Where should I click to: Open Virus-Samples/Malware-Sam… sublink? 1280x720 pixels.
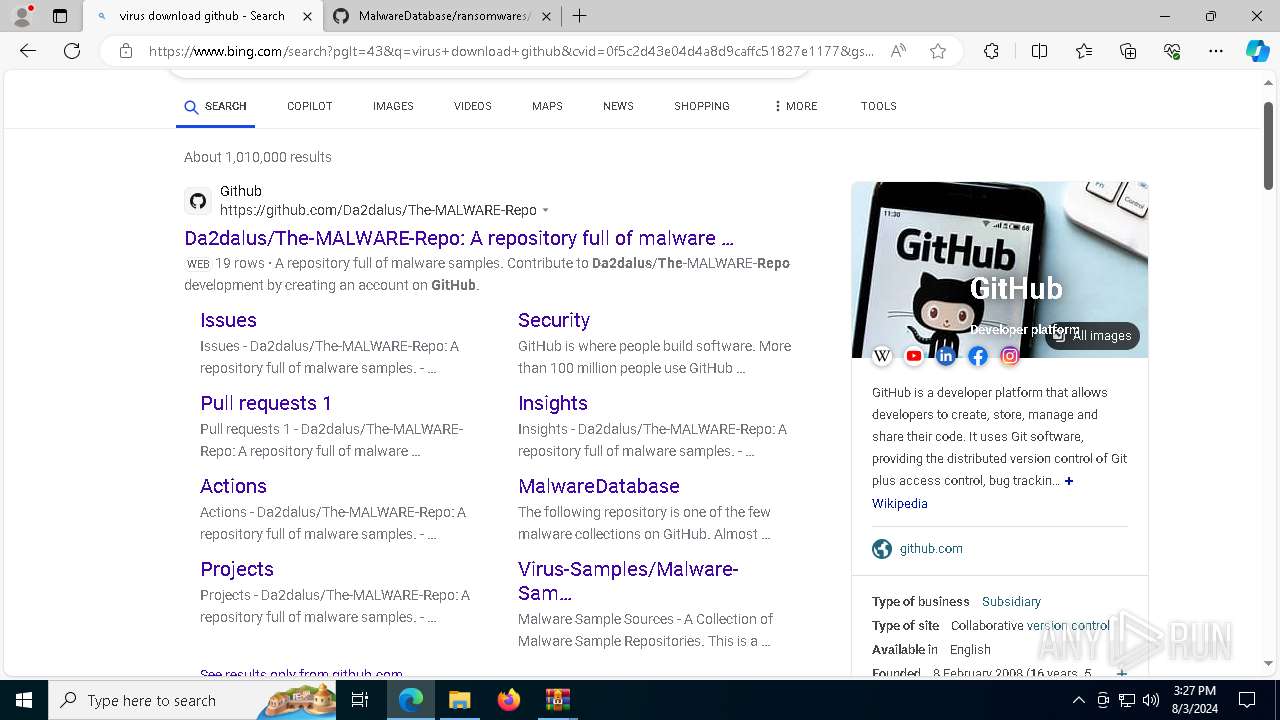(x=628, y=580)
